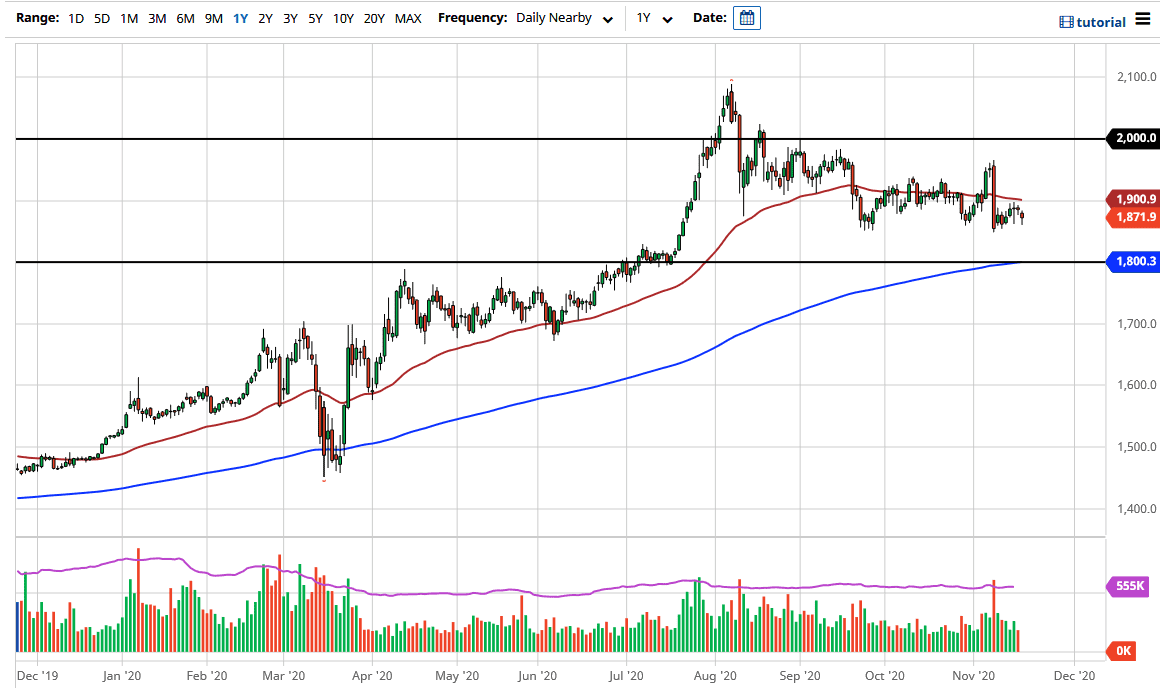Screen dimensions: 1160x690
Task: Pick the 20Y range
Action: (x=374, y=18)
